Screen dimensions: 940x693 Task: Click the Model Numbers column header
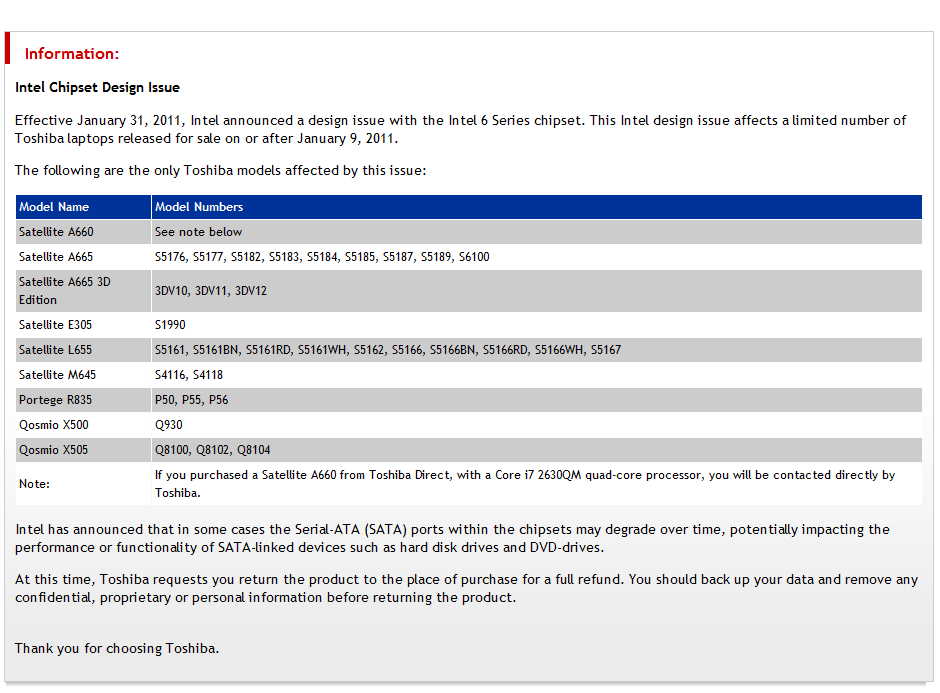coord(537,207)
